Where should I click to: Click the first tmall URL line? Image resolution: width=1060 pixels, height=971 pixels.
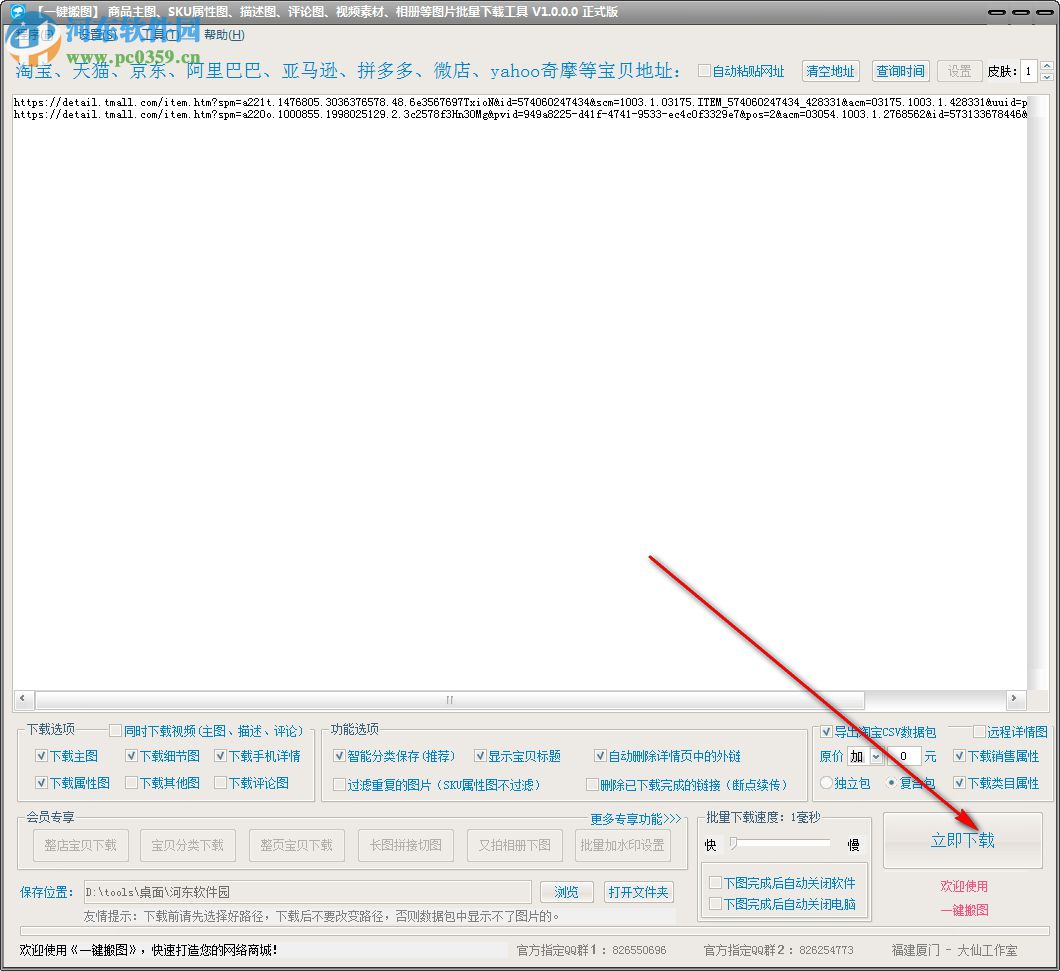(521, 102)
